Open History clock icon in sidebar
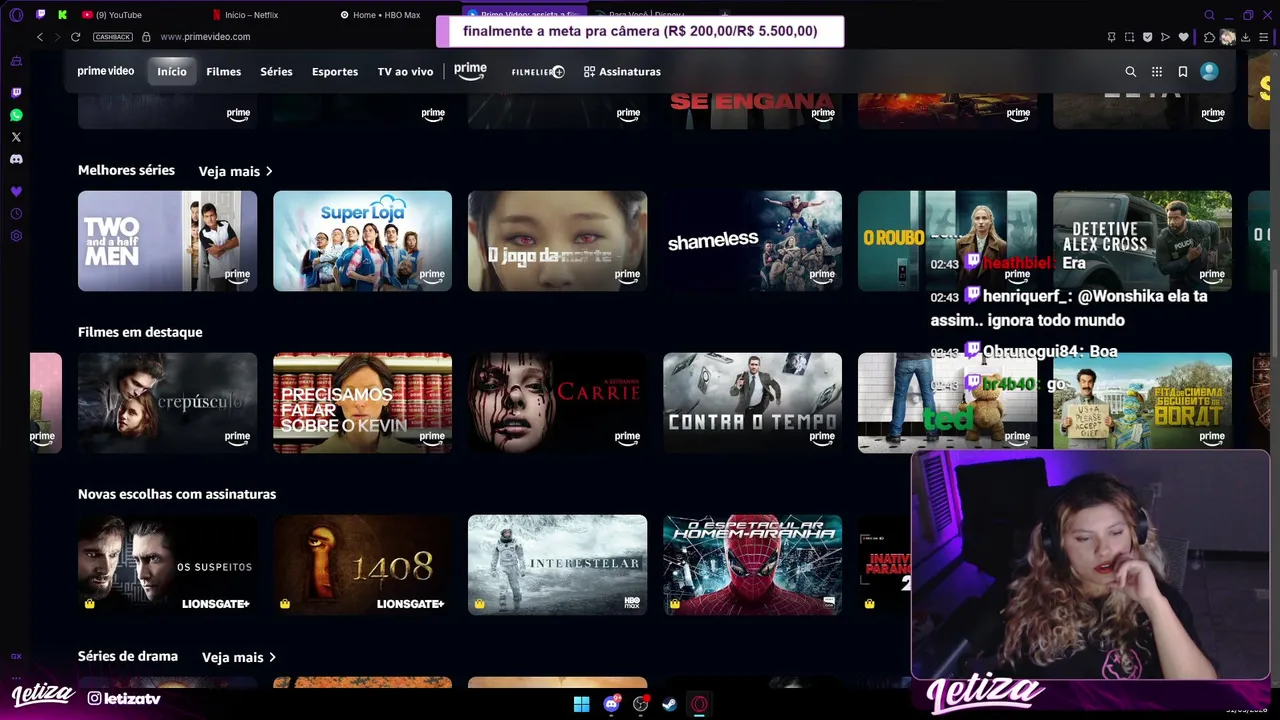Viewport: 1280px width, 720px height. tap(16, 214)
